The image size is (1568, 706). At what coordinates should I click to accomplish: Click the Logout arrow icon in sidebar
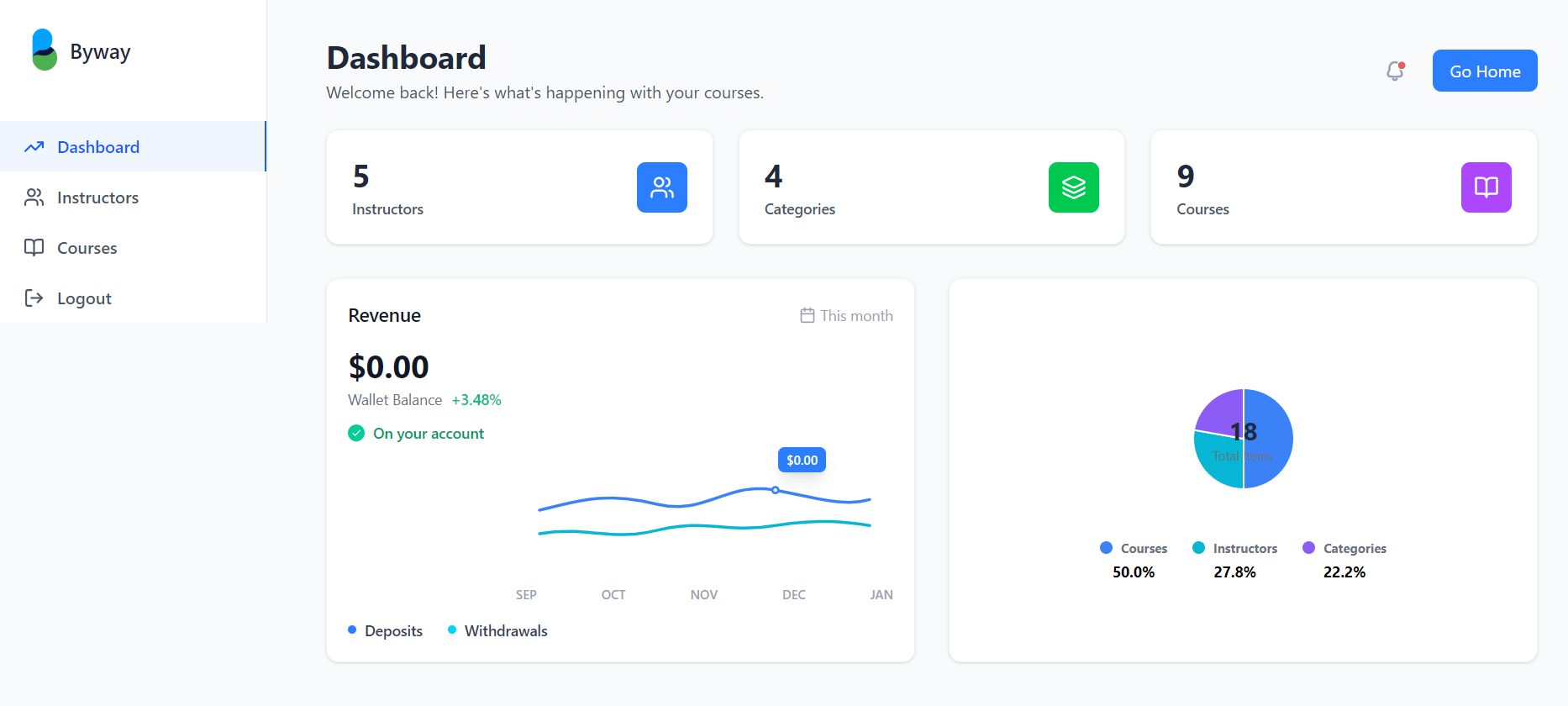pyautogui.click(x=34, y=298)
